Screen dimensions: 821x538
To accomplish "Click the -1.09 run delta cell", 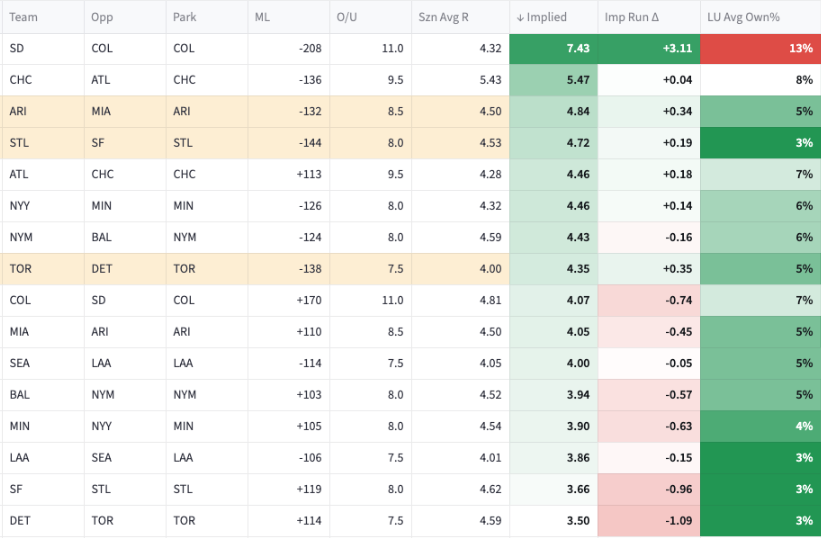I will 649,521.
